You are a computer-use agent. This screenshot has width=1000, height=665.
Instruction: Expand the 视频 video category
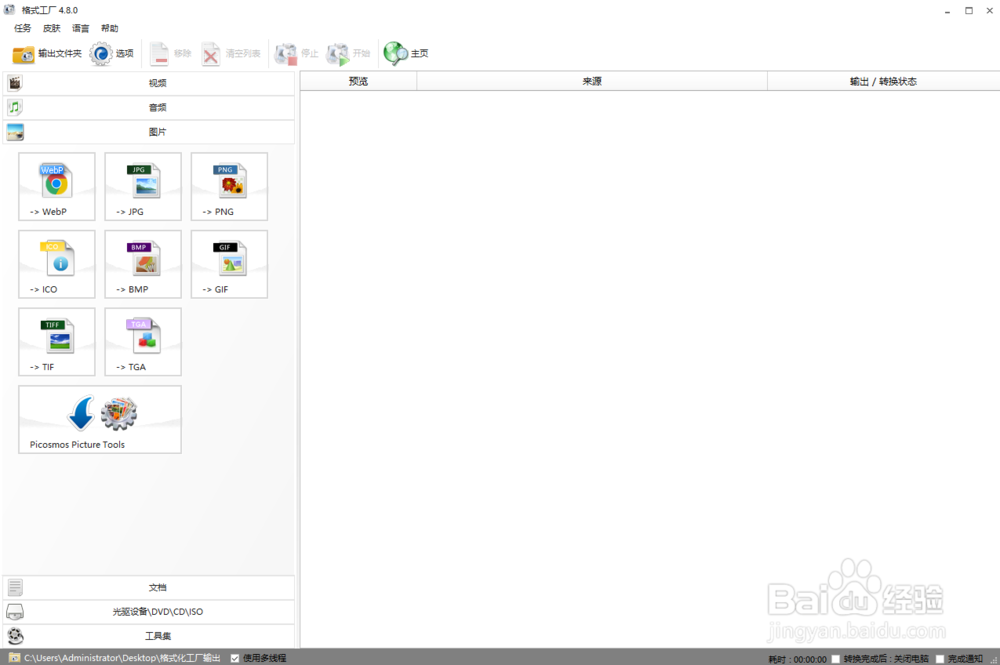click(x=149, y=83)
